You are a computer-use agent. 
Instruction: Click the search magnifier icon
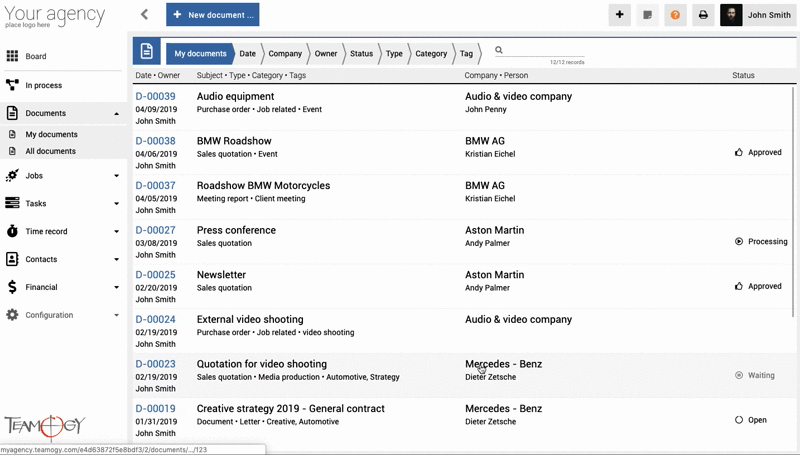pyautogui.click(x=499, y=50)
